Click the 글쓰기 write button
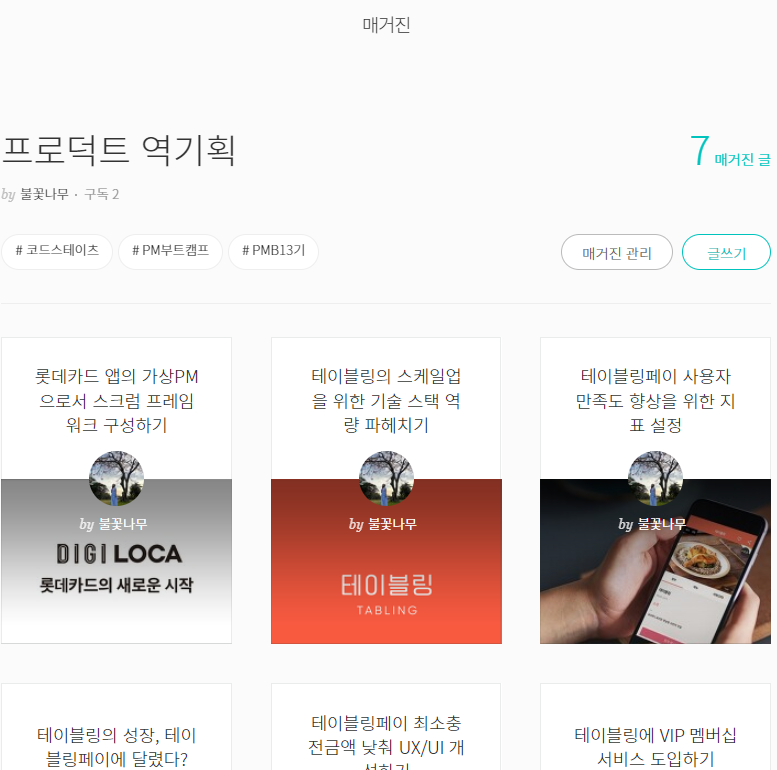777x770 pixels. tap(726, 252)
